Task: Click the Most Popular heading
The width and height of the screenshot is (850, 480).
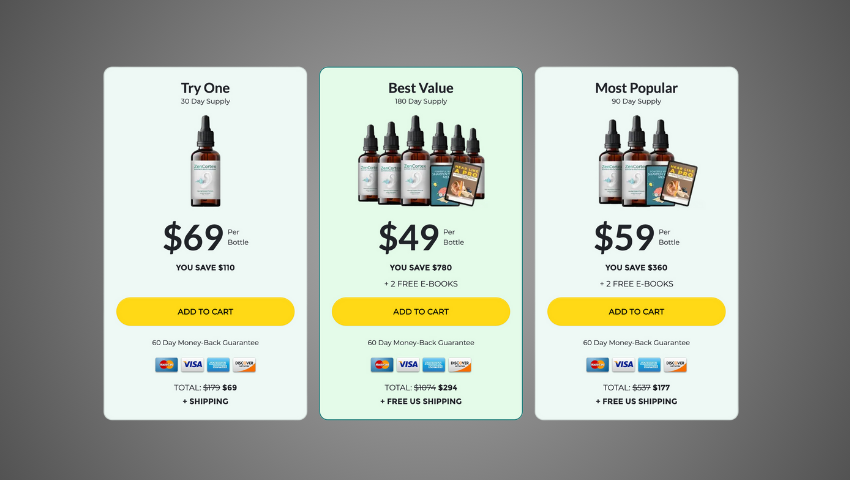Action: [x=636, y=88]
